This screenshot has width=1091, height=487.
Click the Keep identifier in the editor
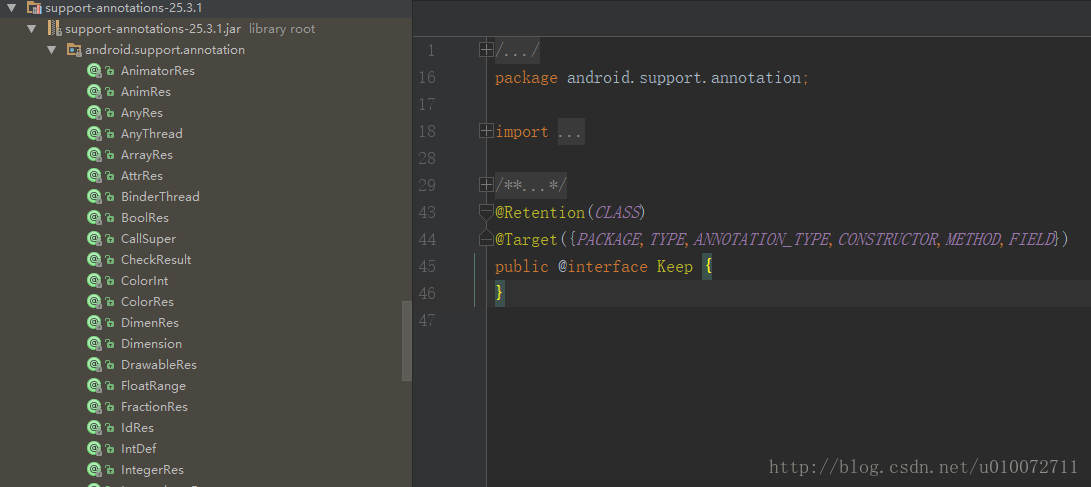(x=675, y=266)
